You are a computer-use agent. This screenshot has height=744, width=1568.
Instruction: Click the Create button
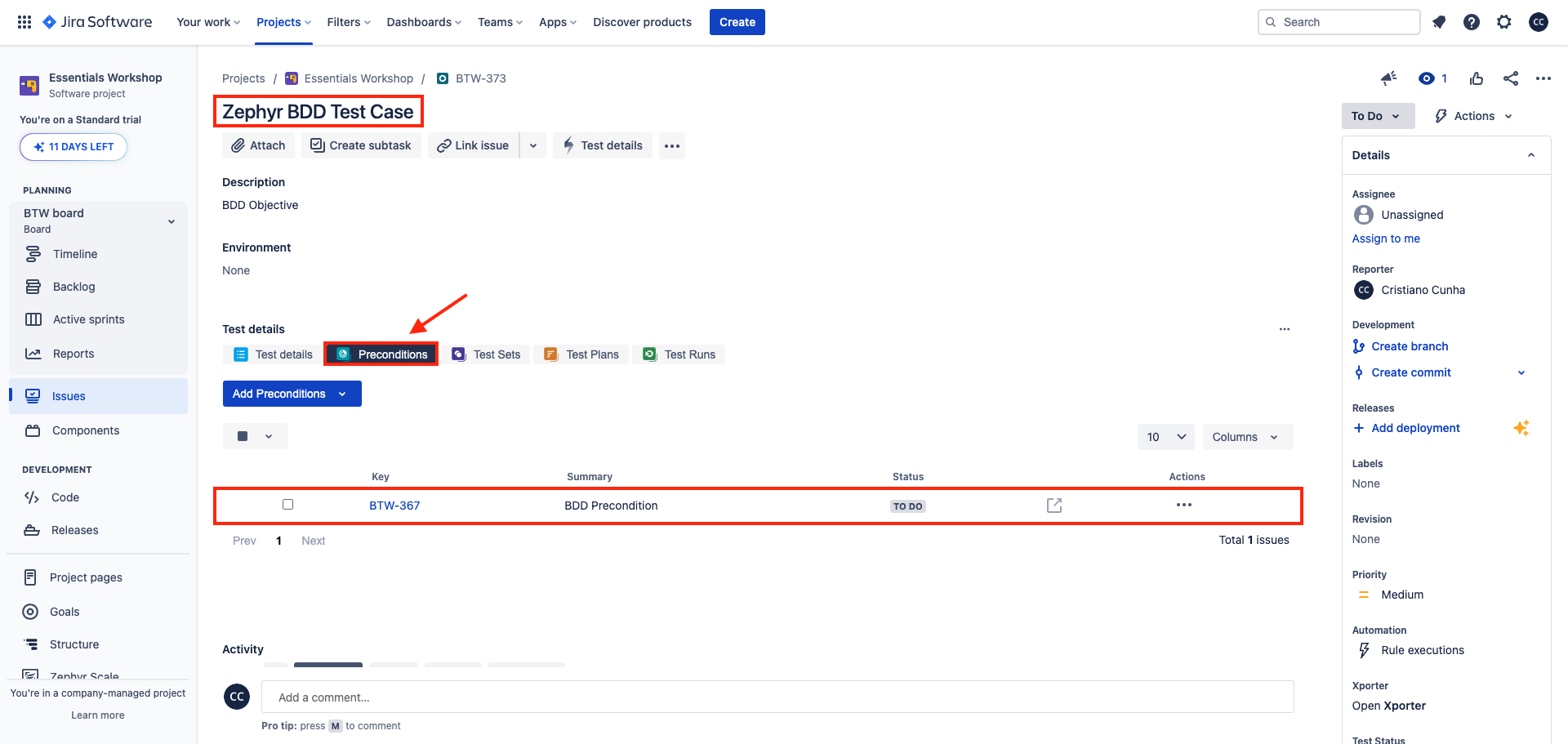[x=737, y=22]
